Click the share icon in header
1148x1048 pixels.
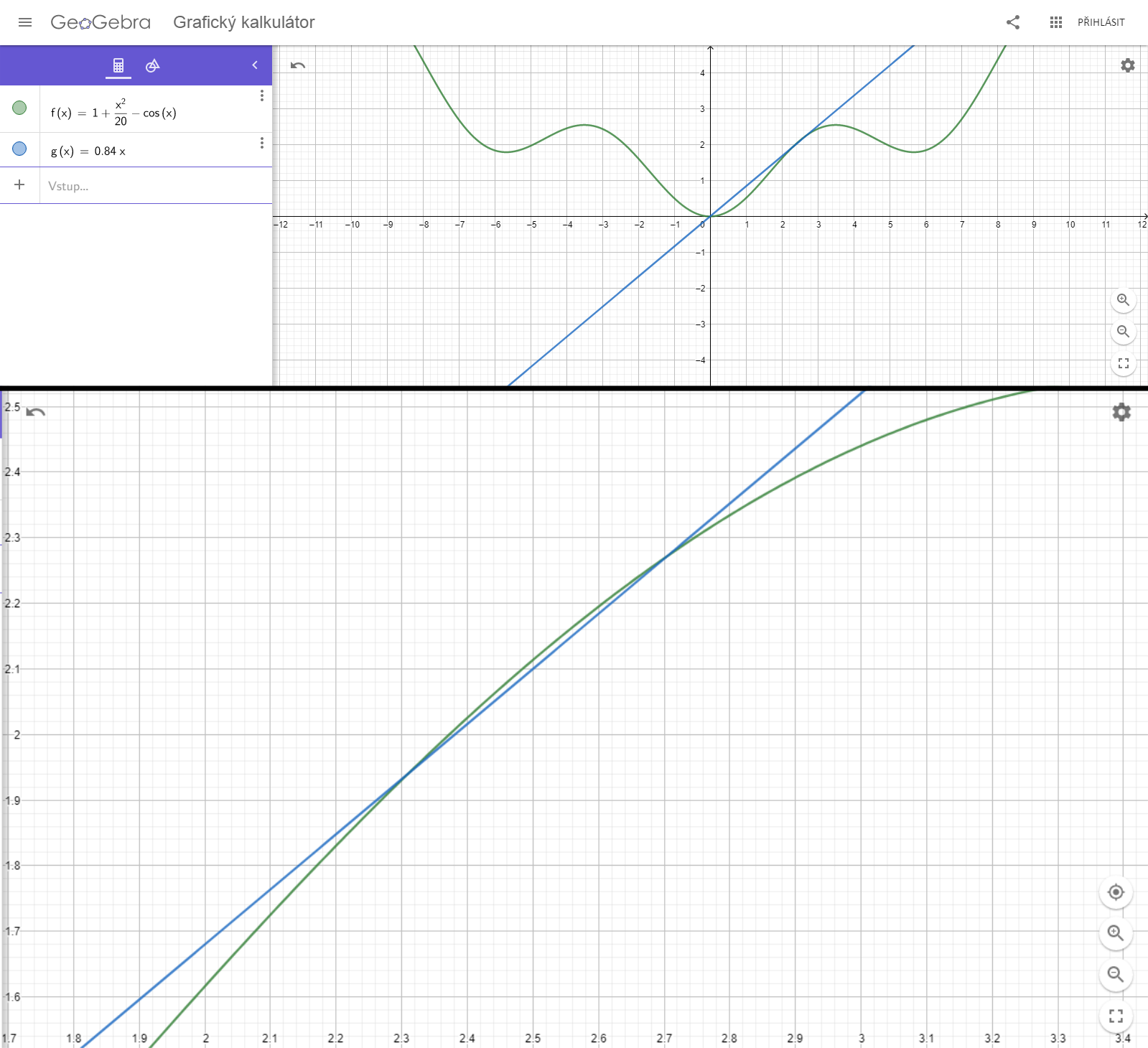pos(1013,22)
